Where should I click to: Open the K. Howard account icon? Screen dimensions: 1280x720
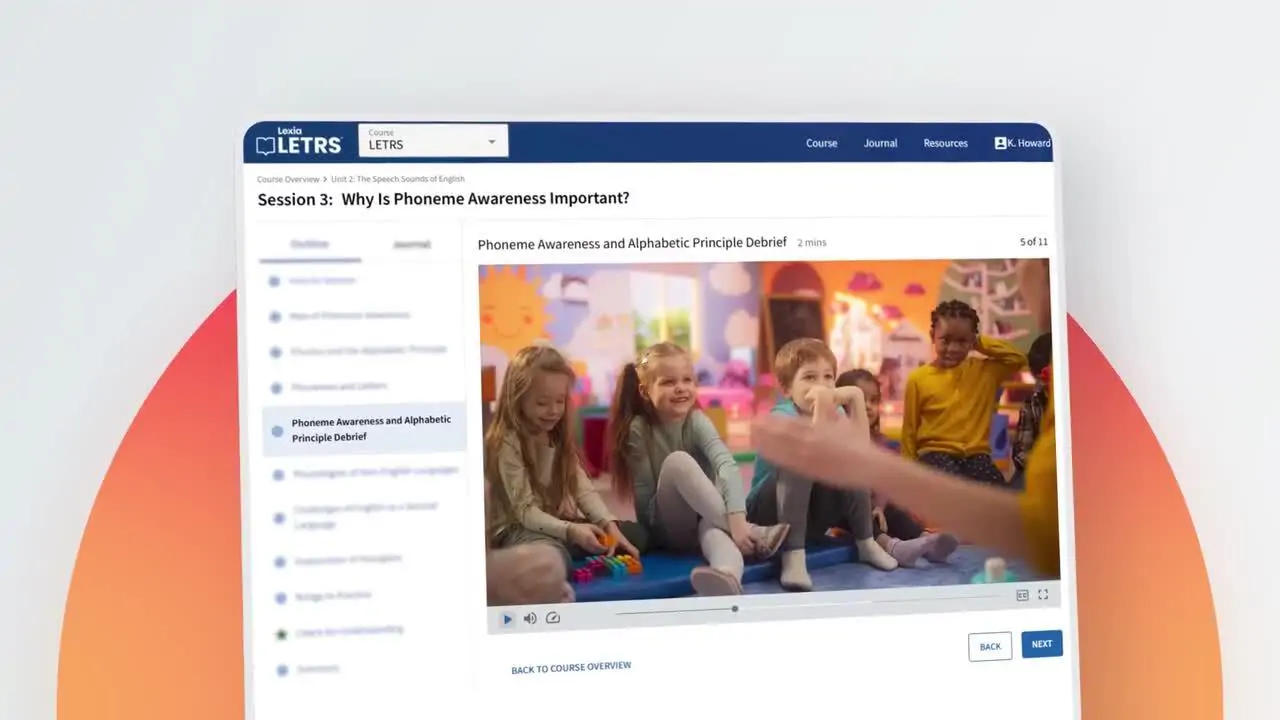click(x=1000, y=142)
